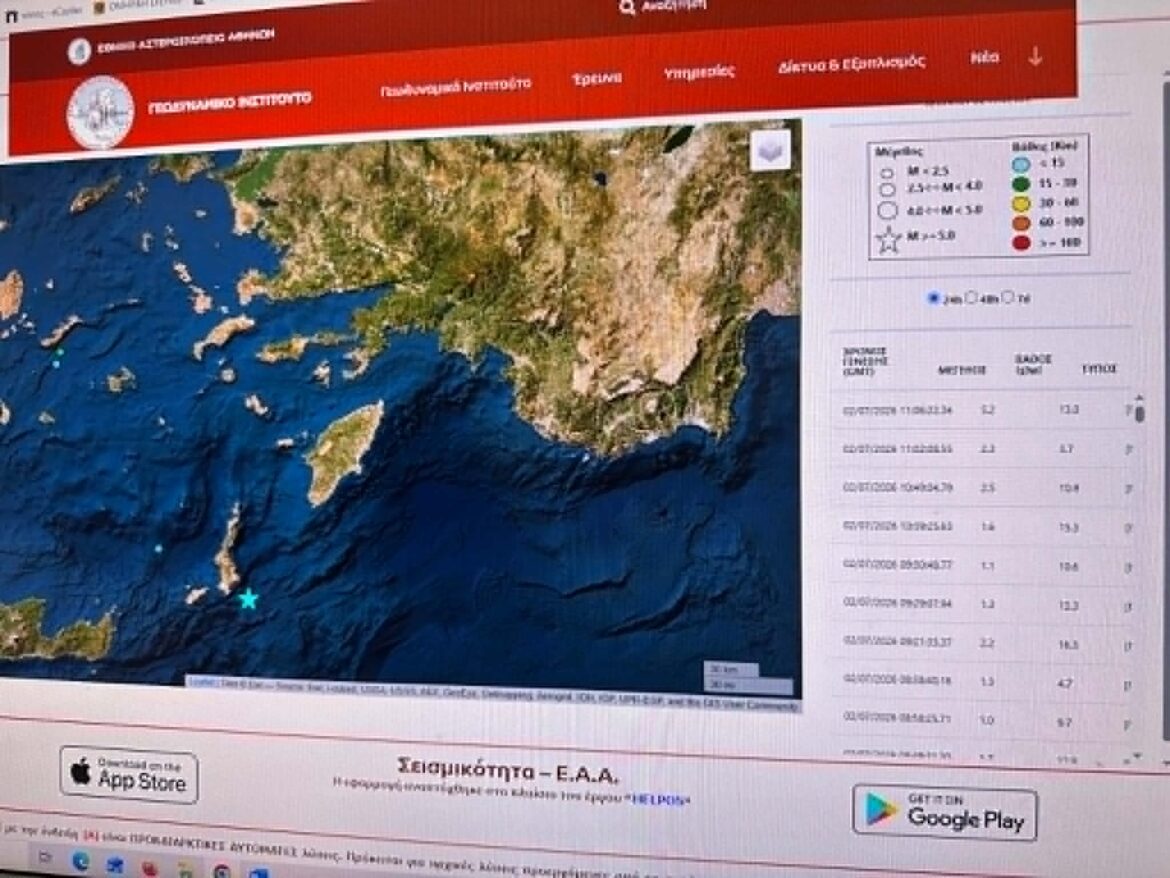
Task: Open the Γεωδυναμικό Ινστιτούτο menu
Action: (x=455, y=87)
